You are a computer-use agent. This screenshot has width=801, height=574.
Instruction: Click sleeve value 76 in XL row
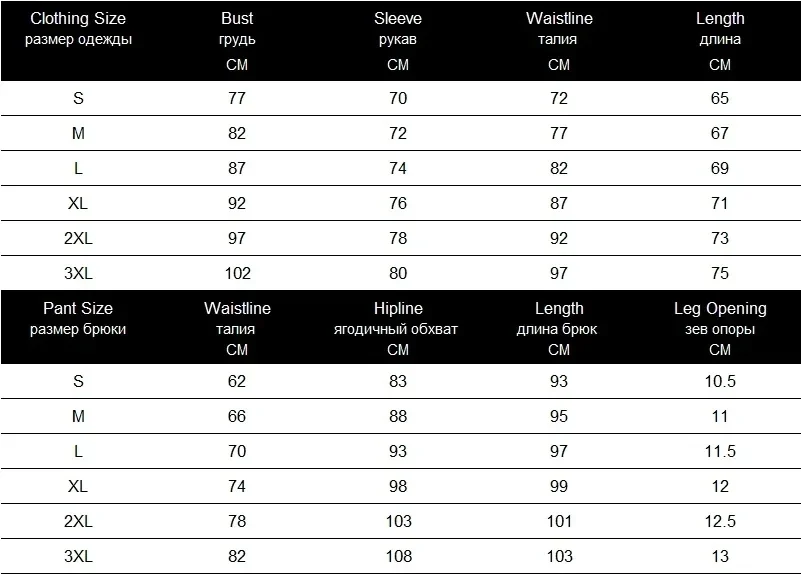coord(398,203)
